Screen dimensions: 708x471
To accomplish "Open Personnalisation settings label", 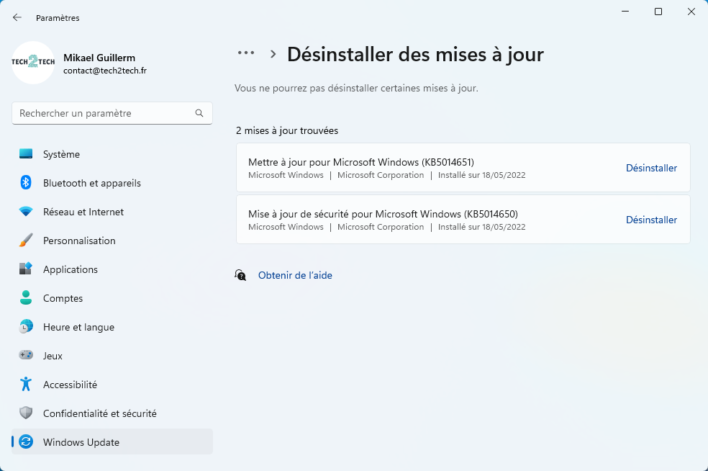I will tap(79, 241).
